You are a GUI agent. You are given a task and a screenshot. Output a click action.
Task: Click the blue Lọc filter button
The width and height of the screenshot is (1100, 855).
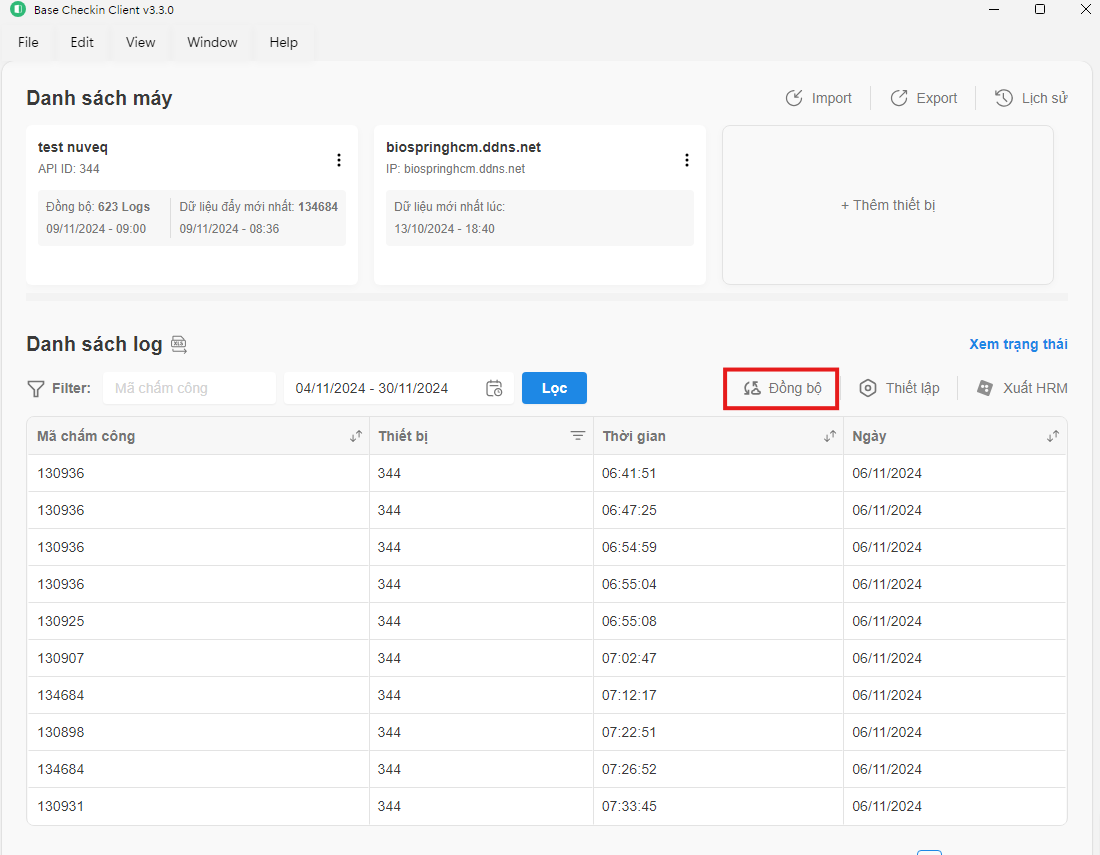554,388
